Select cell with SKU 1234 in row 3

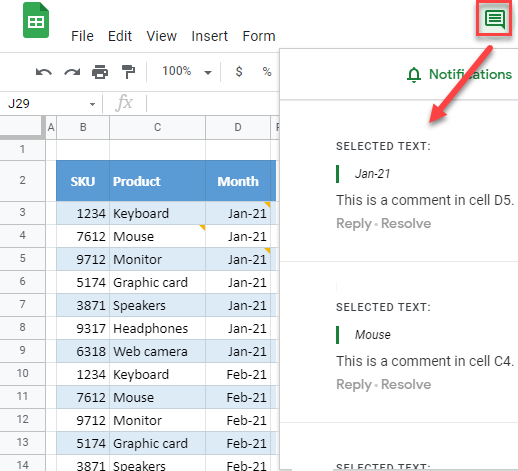pyautogui.click(x=83, y=213)
